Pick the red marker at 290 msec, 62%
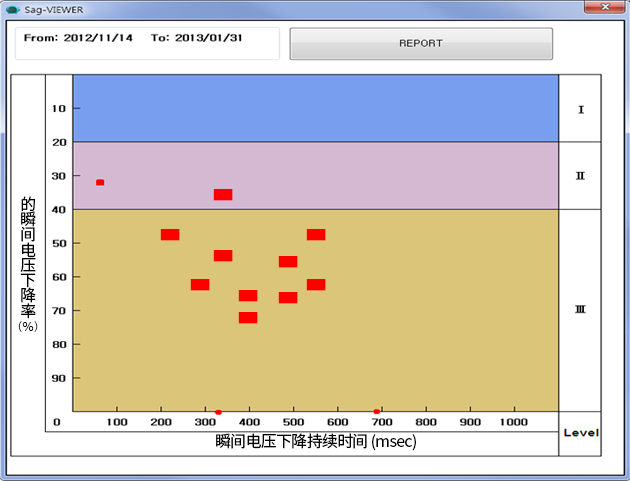The height and width of the screenshot is (481, 630). [x=200, y=285]
